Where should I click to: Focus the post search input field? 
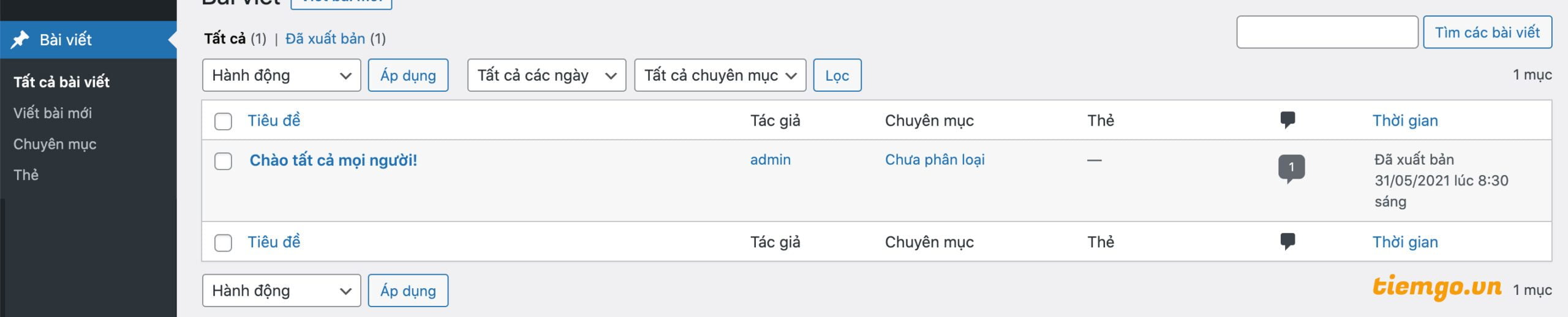(1327, 32)
